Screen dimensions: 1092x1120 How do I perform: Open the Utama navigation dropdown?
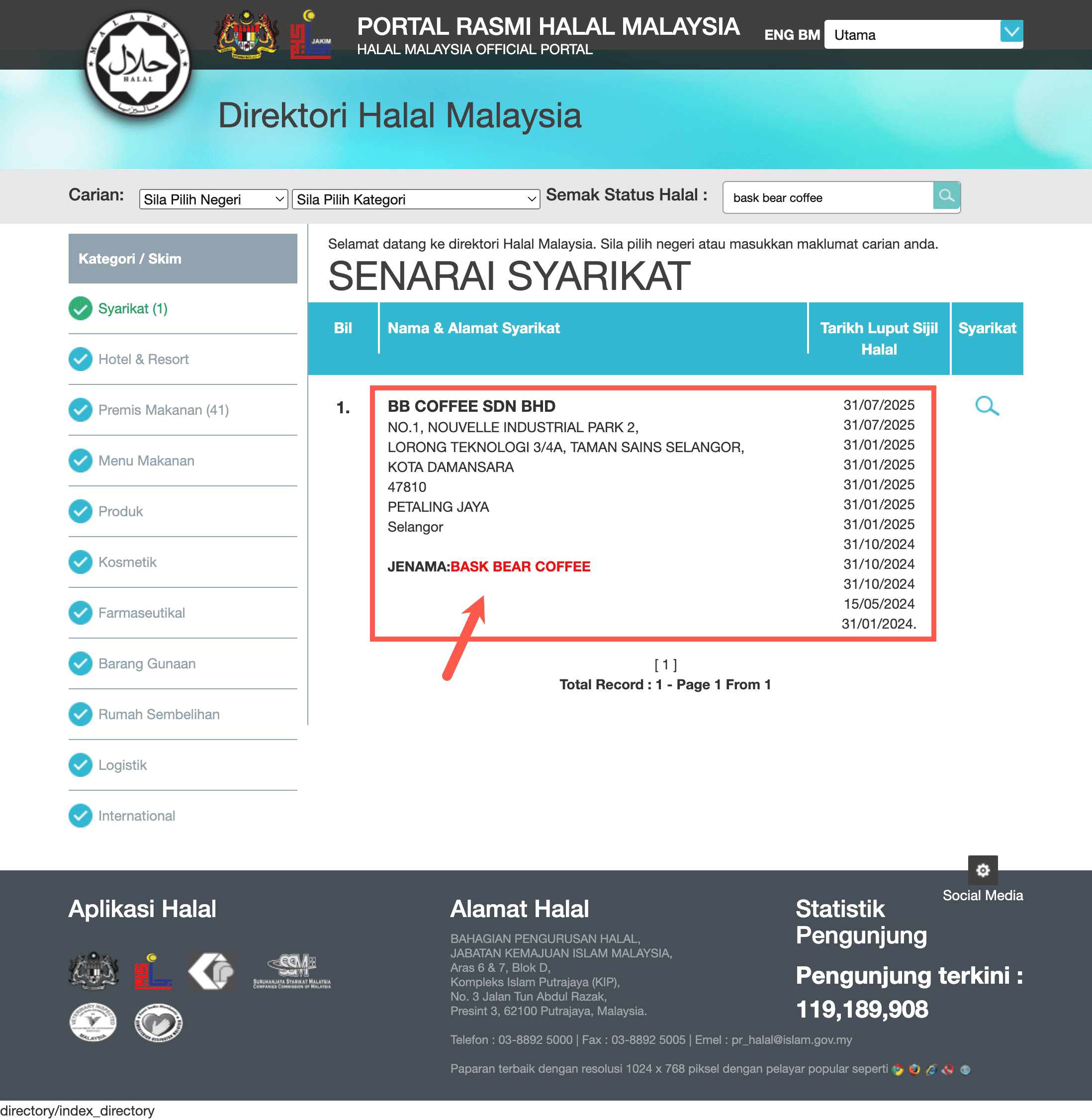[923, 34]
